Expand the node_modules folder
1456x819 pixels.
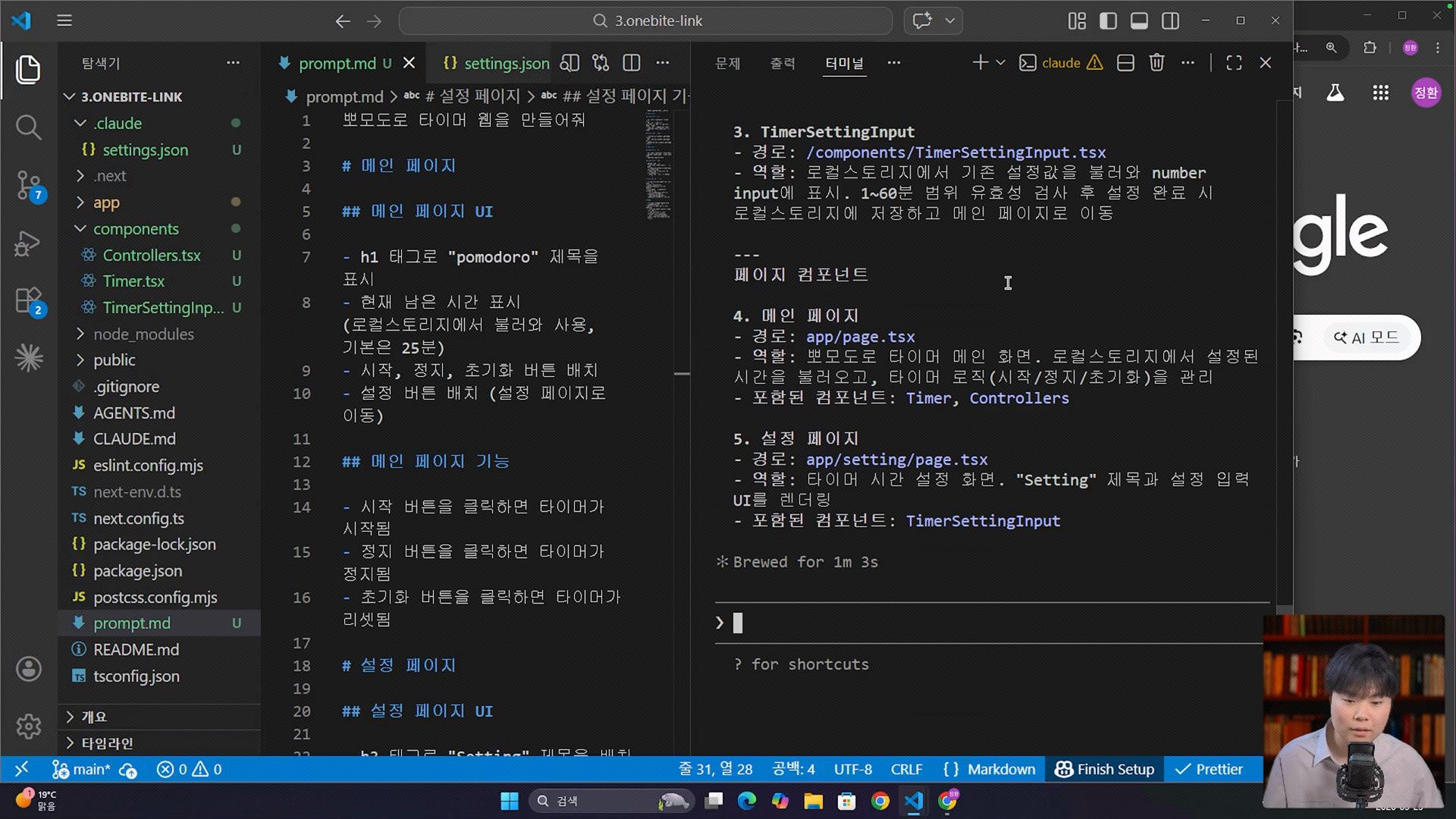(x=143, y=334)
